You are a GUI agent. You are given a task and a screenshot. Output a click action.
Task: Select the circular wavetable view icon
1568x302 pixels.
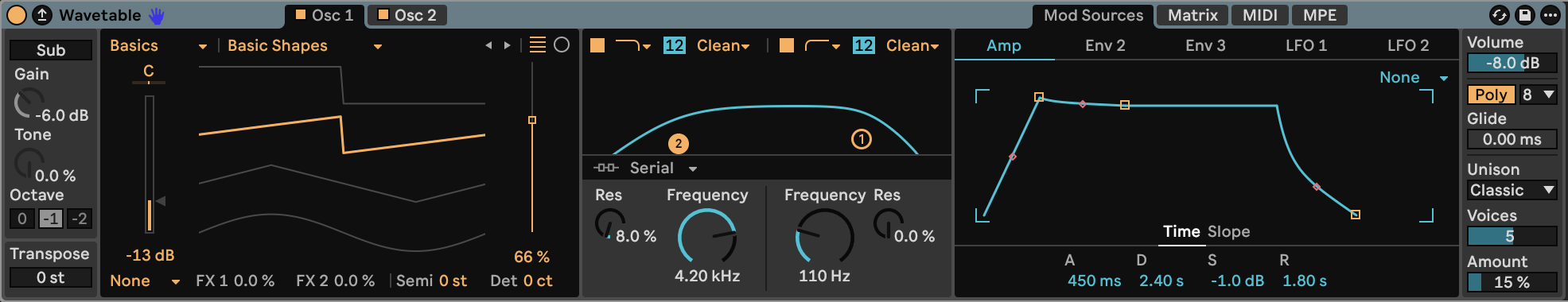point(562,45)
